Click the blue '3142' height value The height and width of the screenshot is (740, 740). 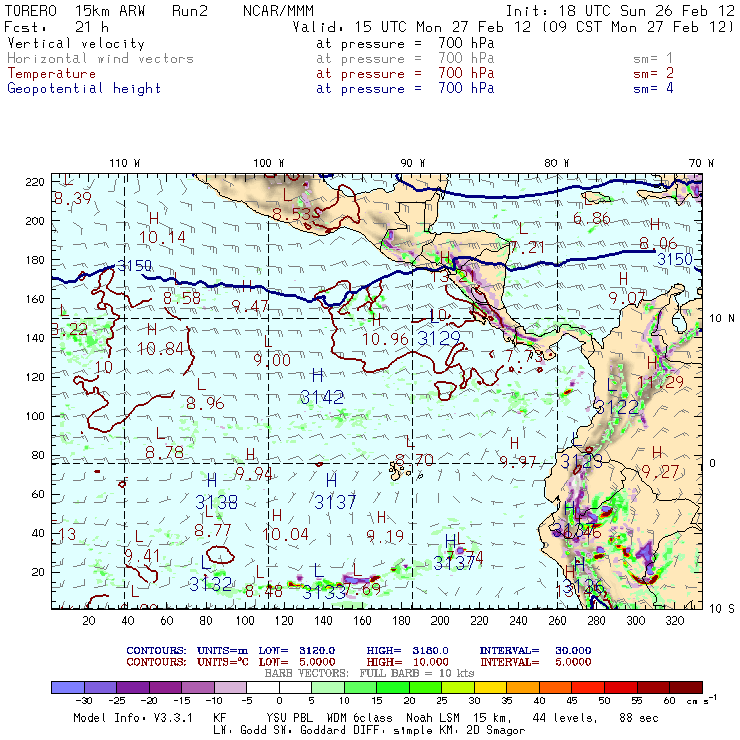(322, 397)
